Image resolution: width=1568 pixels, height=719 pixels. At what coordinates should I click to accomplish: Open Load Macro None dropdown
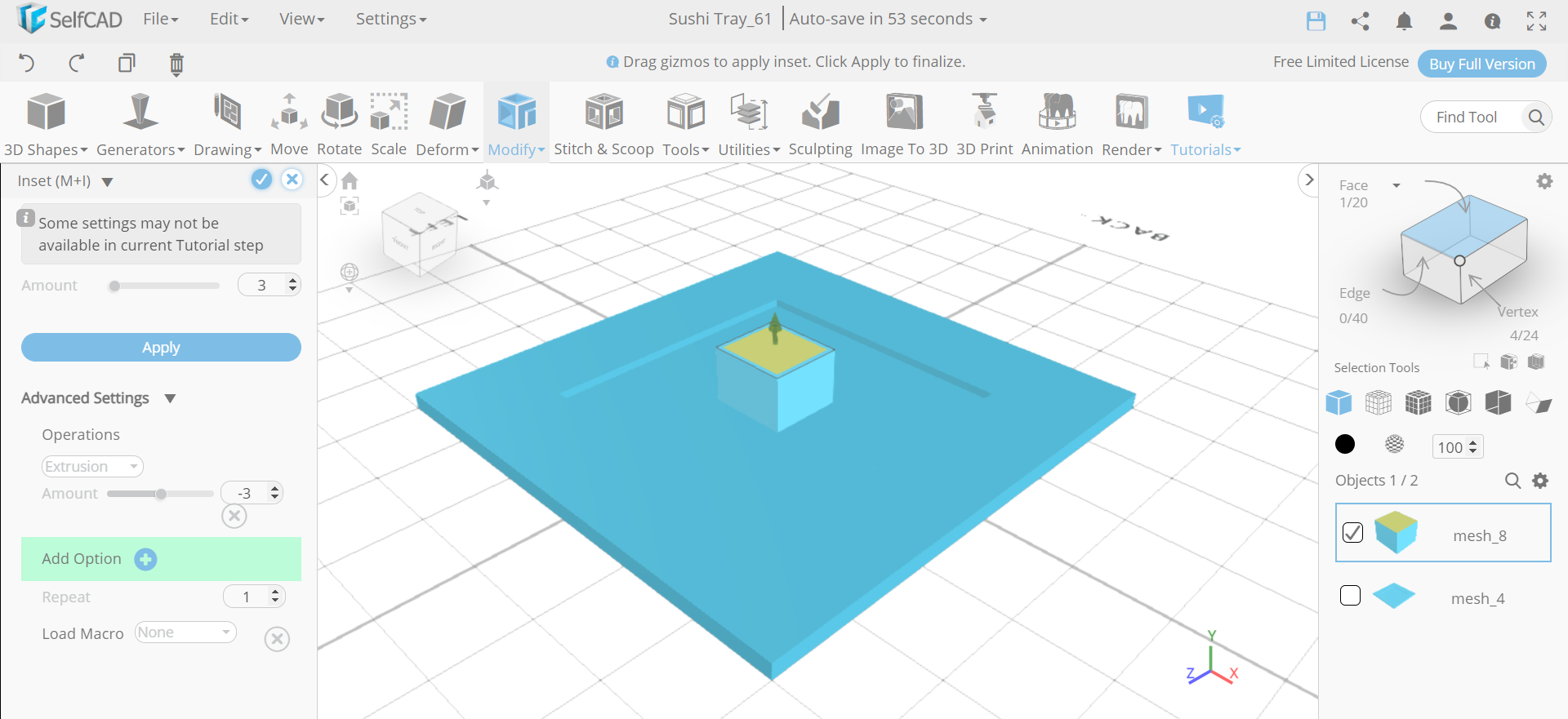pyautogui.click(x=185, y=632)
